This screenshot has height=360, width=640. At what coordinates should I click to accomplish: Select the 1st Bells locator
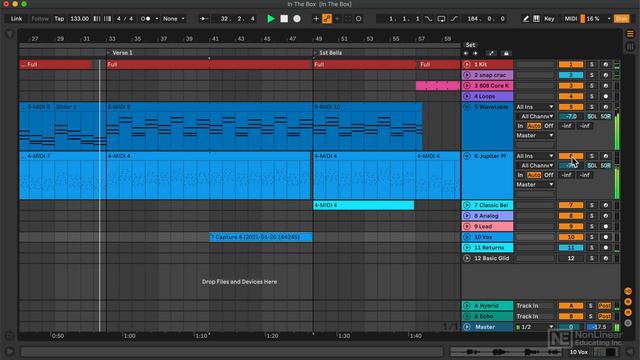(330, 53)
